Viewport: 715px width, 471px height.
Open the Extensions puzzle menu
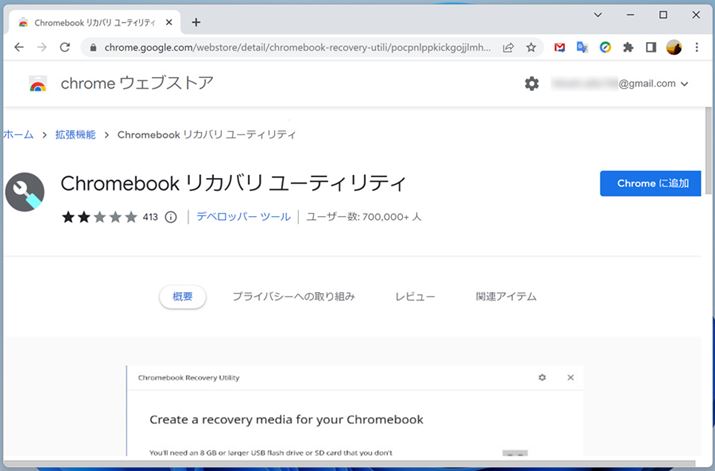[628, 47]
